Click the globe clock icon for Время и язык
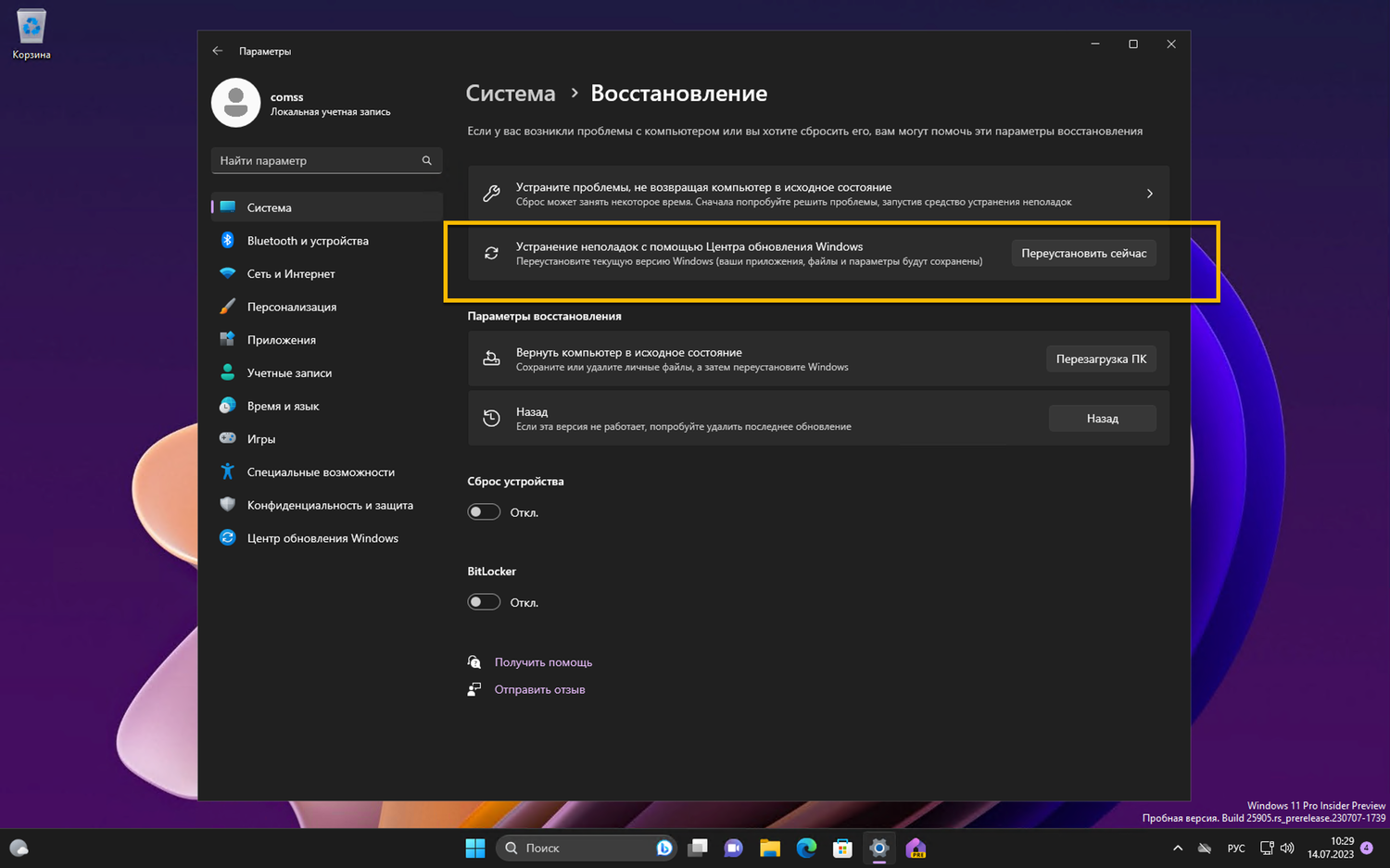 coord(227,406)
